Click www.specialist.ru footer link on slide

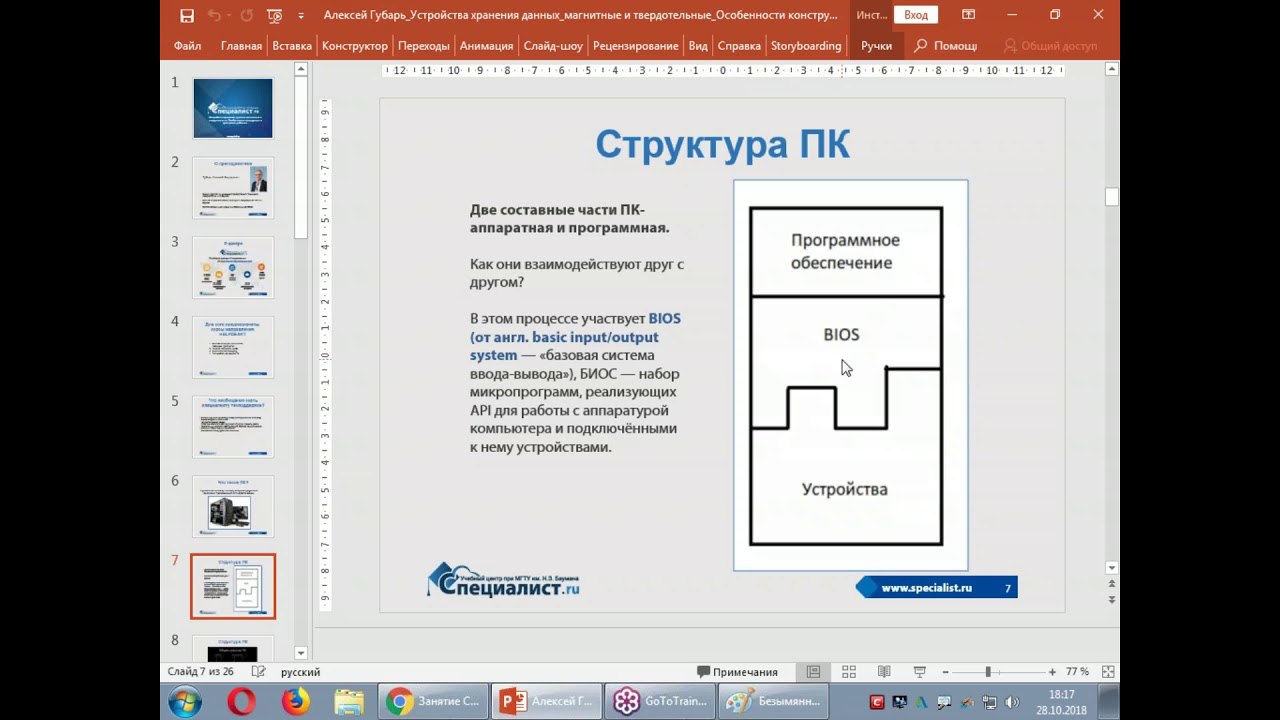pyautogui.click(x=926, y=588)
